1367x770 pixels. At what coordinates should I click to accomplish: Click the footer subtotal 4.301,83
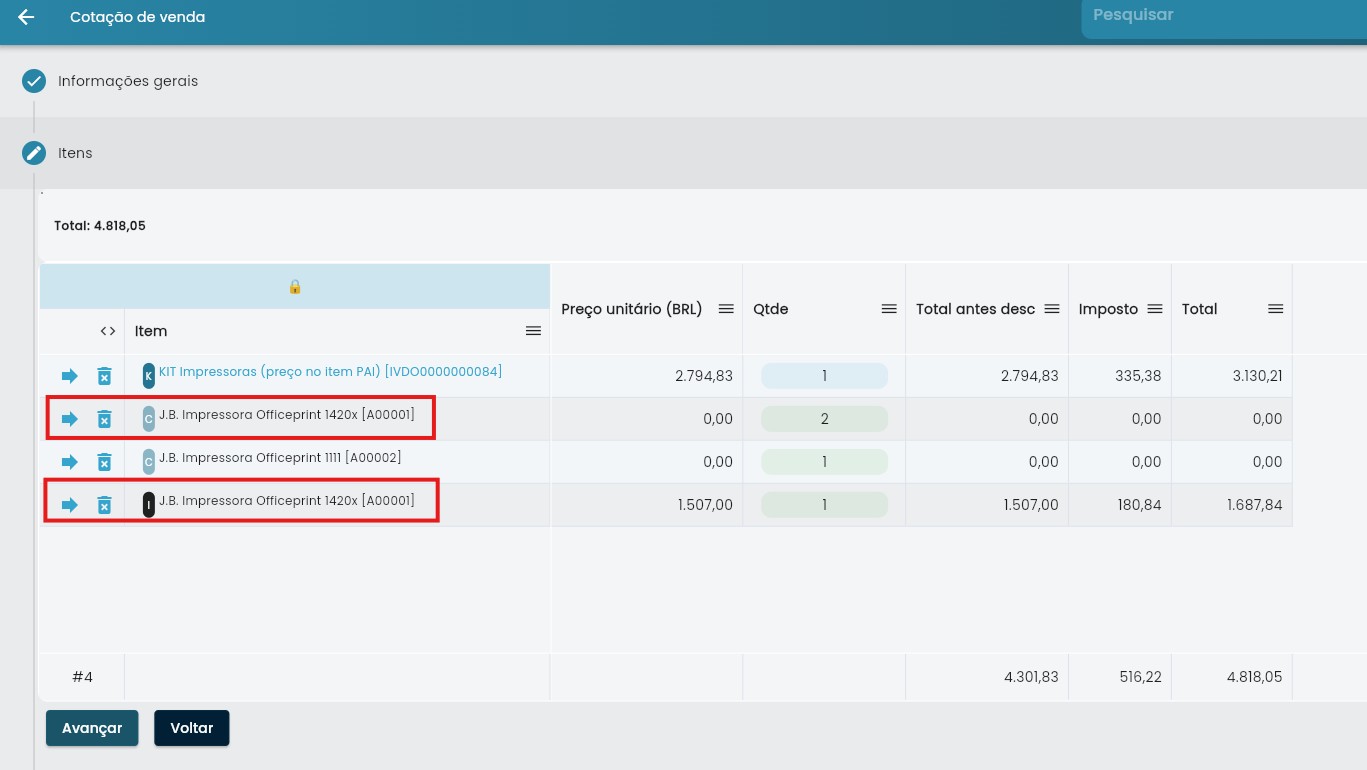click(x=1031, y=677)
